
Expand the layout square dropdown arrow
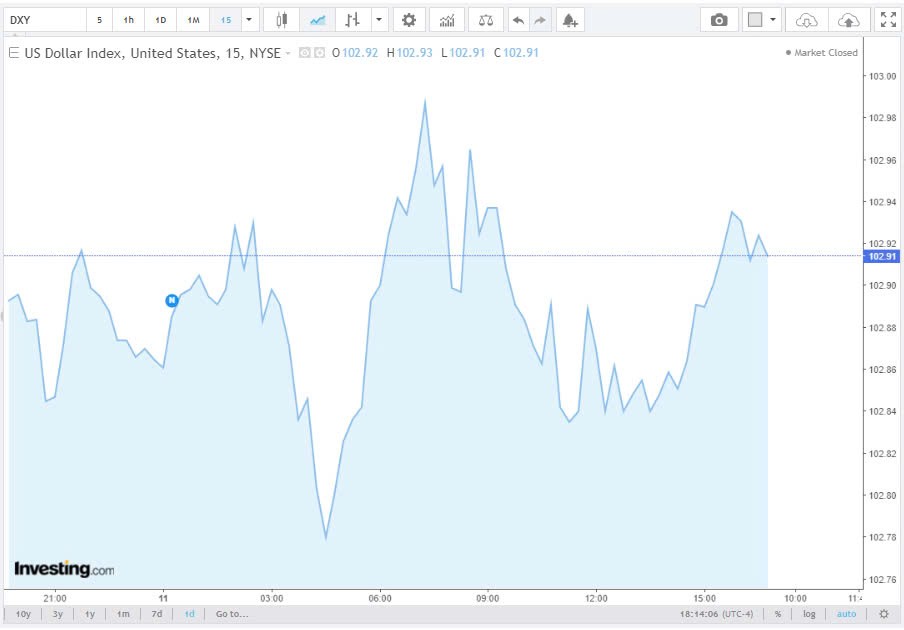[x=773, y=20]
